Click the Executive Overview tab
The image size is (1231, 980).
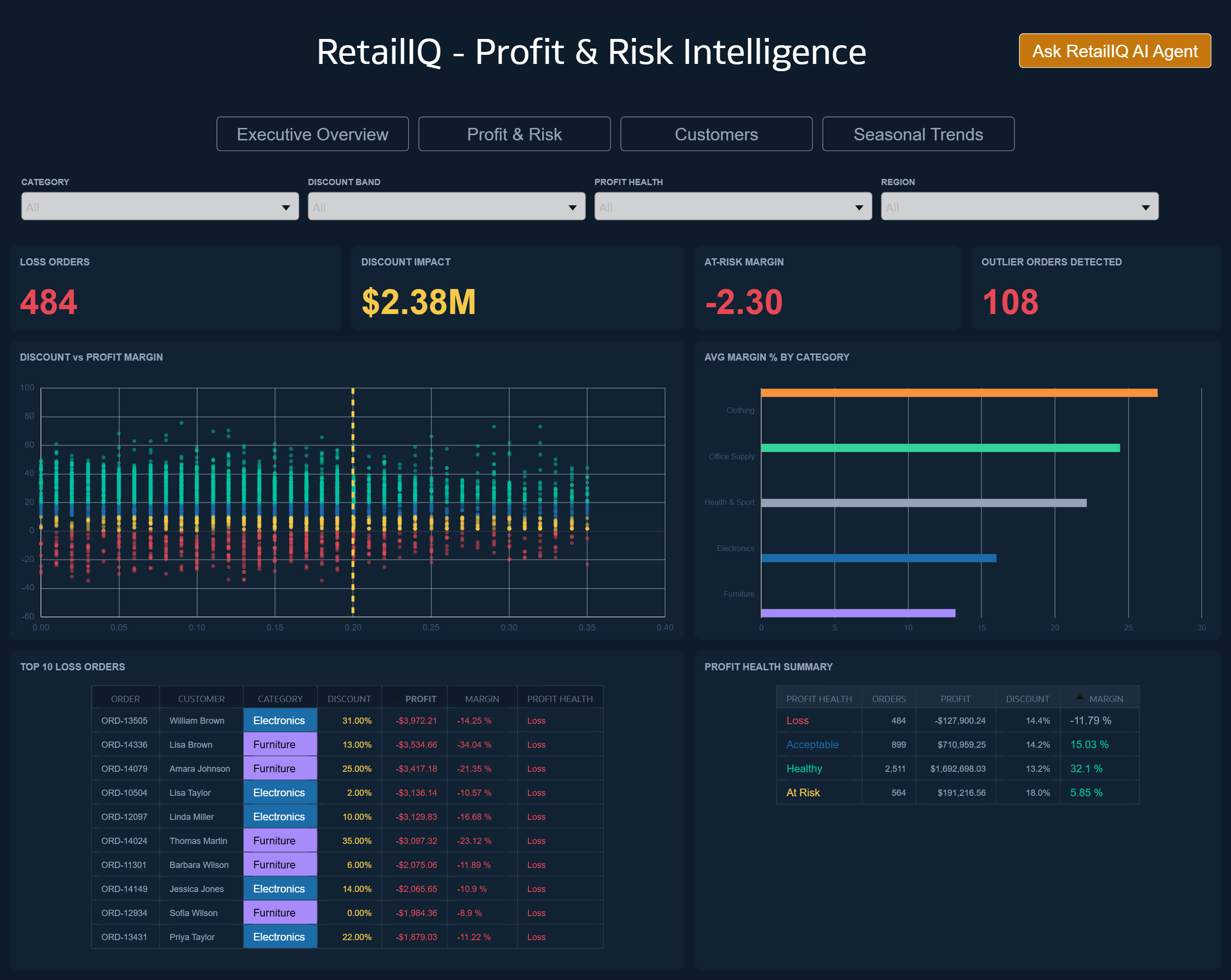pyautogui.click(x=312, y=134)
